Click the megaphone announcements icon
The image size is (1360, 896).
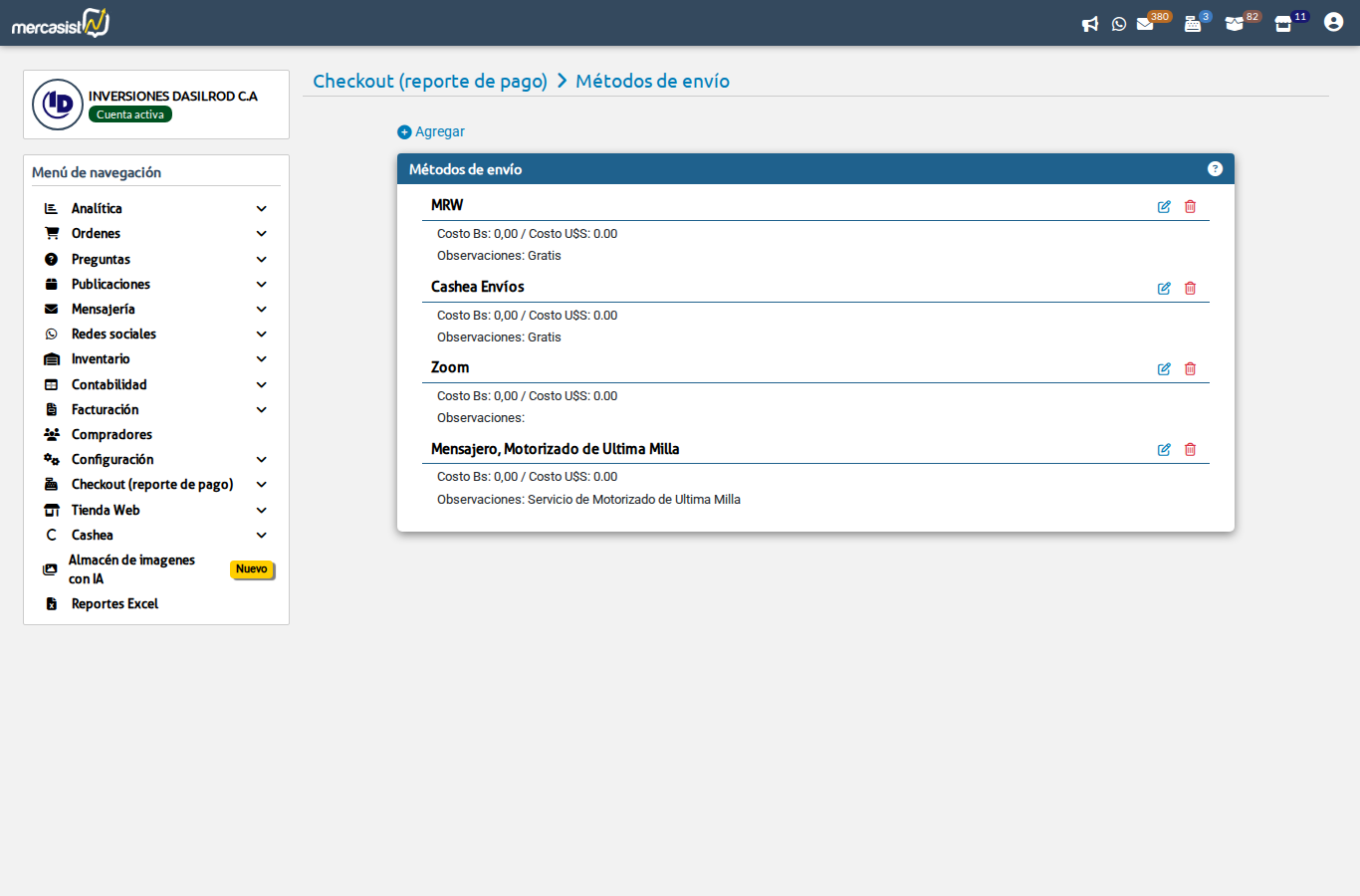coord(1090,24)
